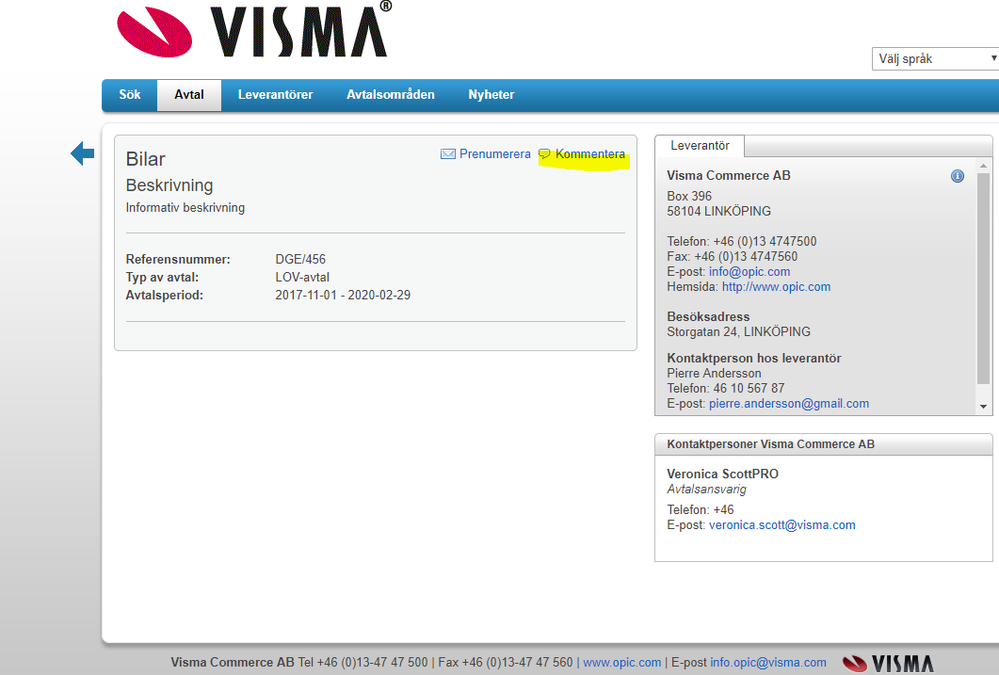Go to the Leverantörer tab
999x675 pixels.
275,95
